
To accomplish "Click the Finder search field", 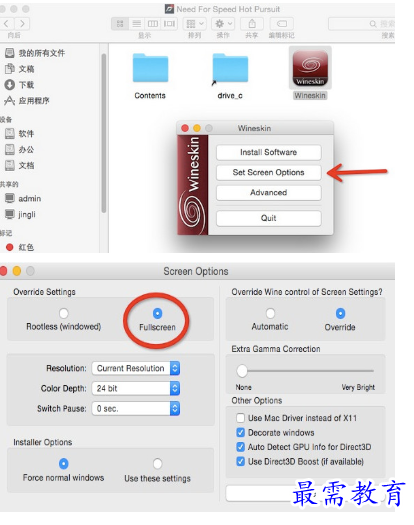I will pyautogui.click(x=362, y=24).
